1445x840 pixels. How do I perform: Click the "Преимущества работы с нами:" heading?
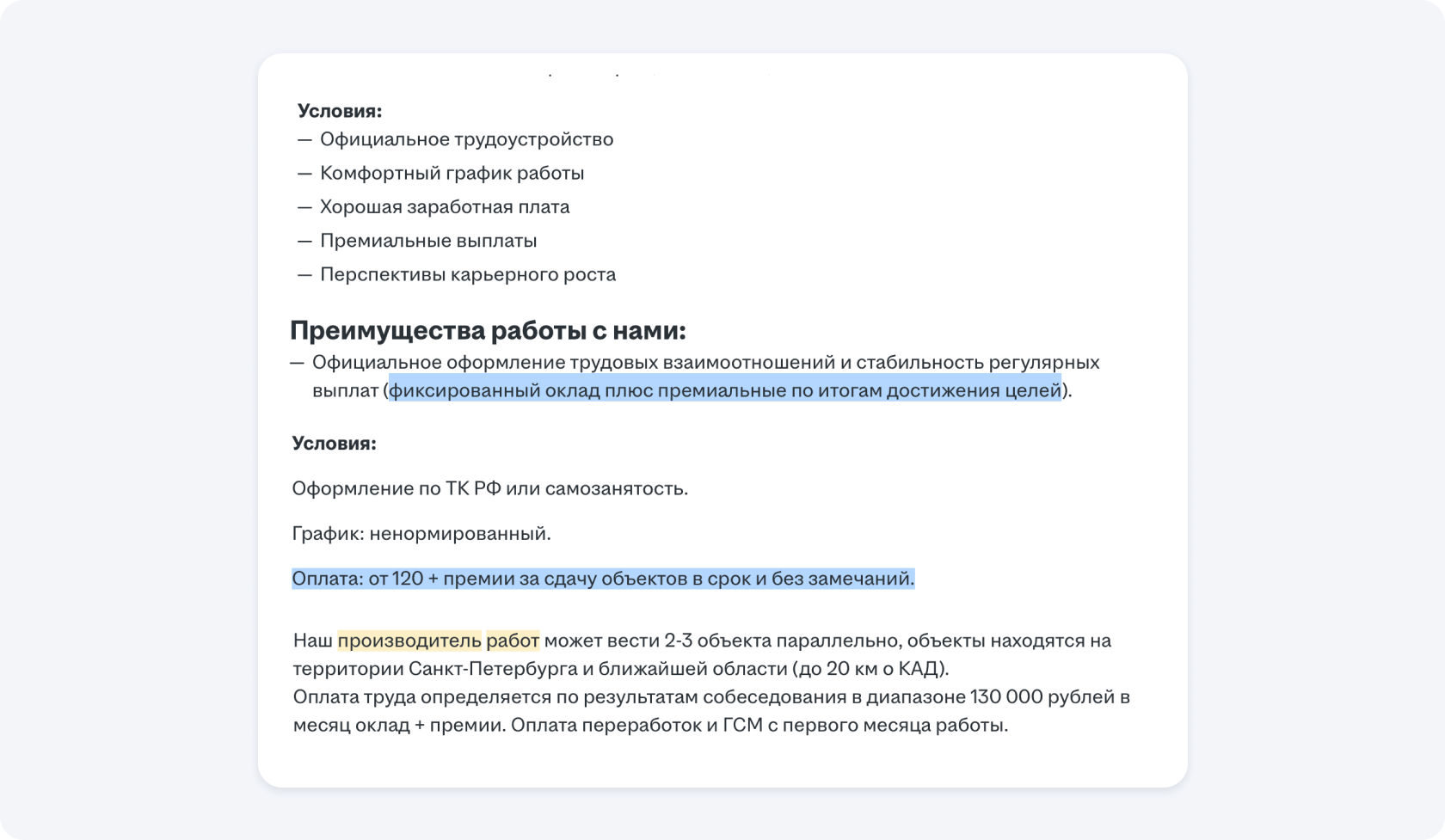tap(488, 331)
